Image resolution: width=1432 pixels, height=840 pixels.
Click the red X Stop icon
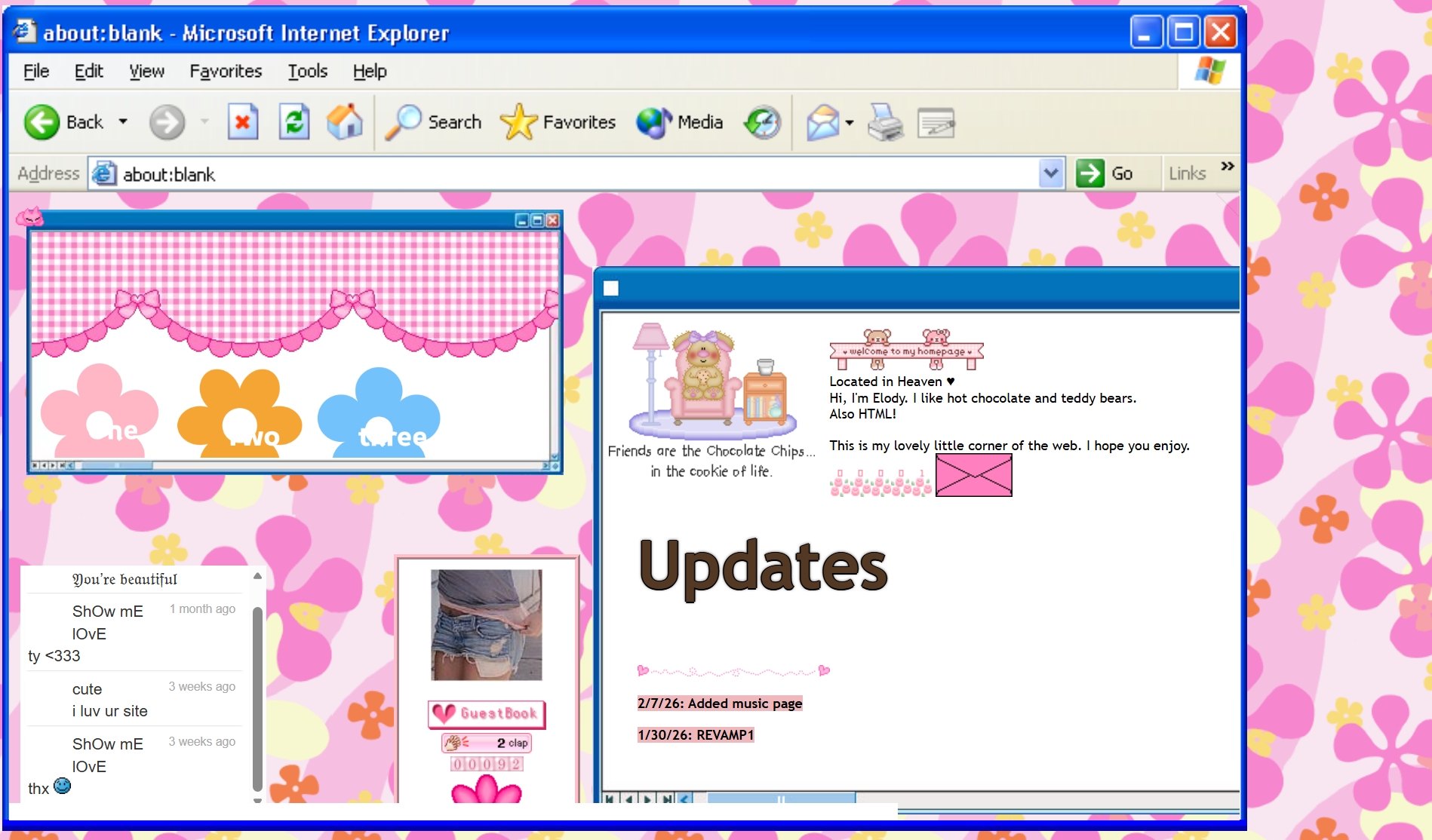tap(243, 122)
